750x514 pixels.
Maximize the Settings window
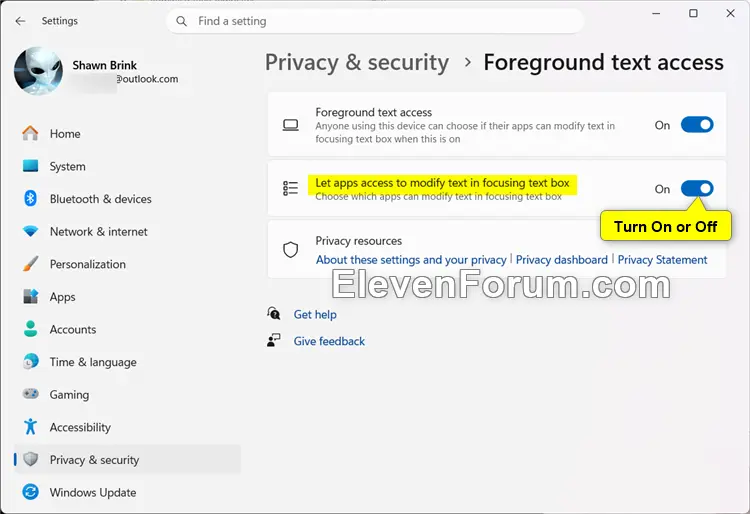click(693, 13)
